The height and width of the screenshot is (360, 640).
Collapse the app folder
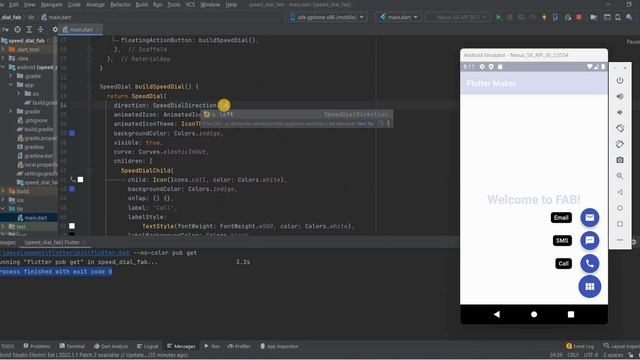pos(11,85)
